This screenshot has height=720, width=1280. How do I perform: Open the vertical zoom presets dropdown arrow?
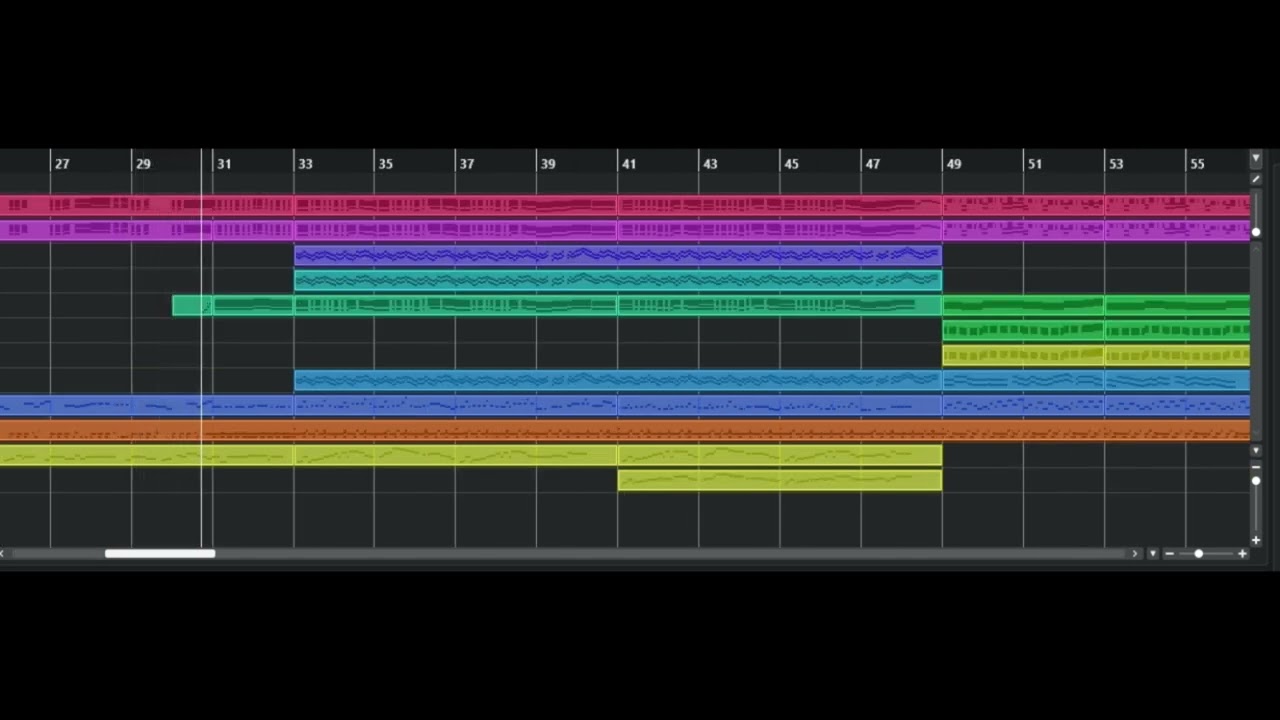(x=1256, y=451)
